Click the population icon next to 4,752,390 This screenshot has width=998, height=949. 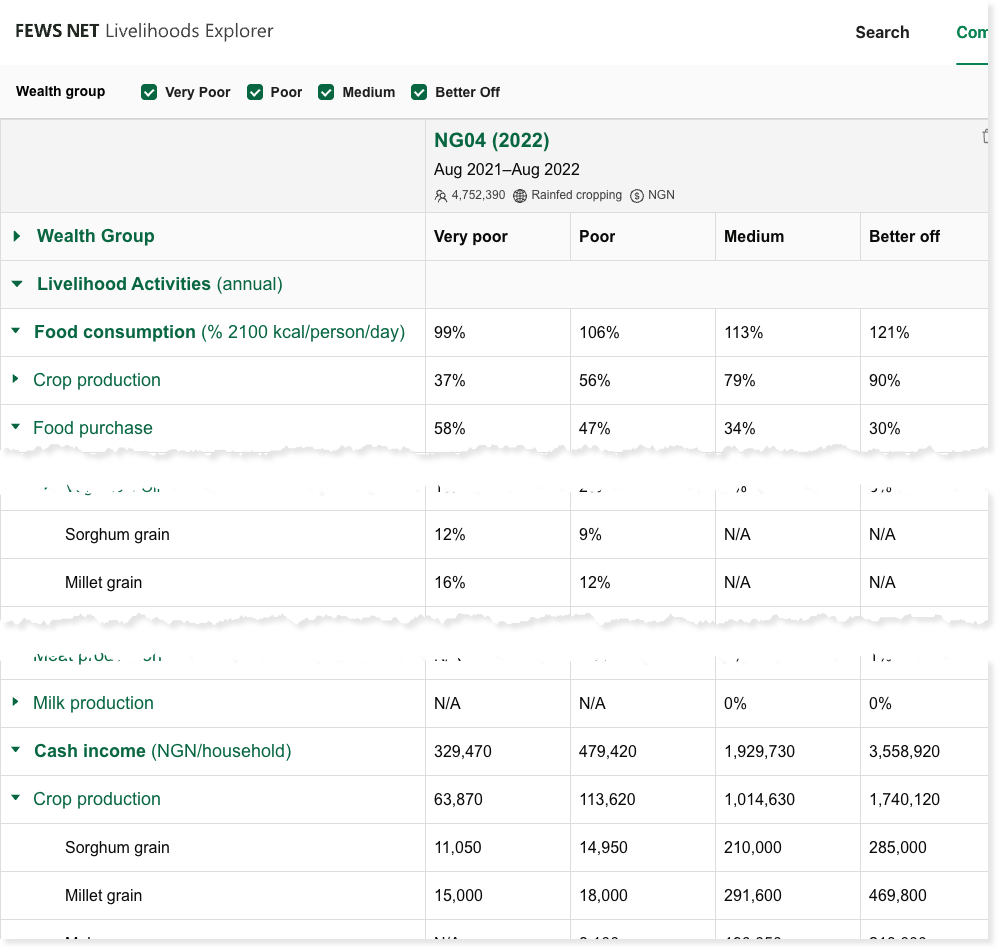point(440,195)
